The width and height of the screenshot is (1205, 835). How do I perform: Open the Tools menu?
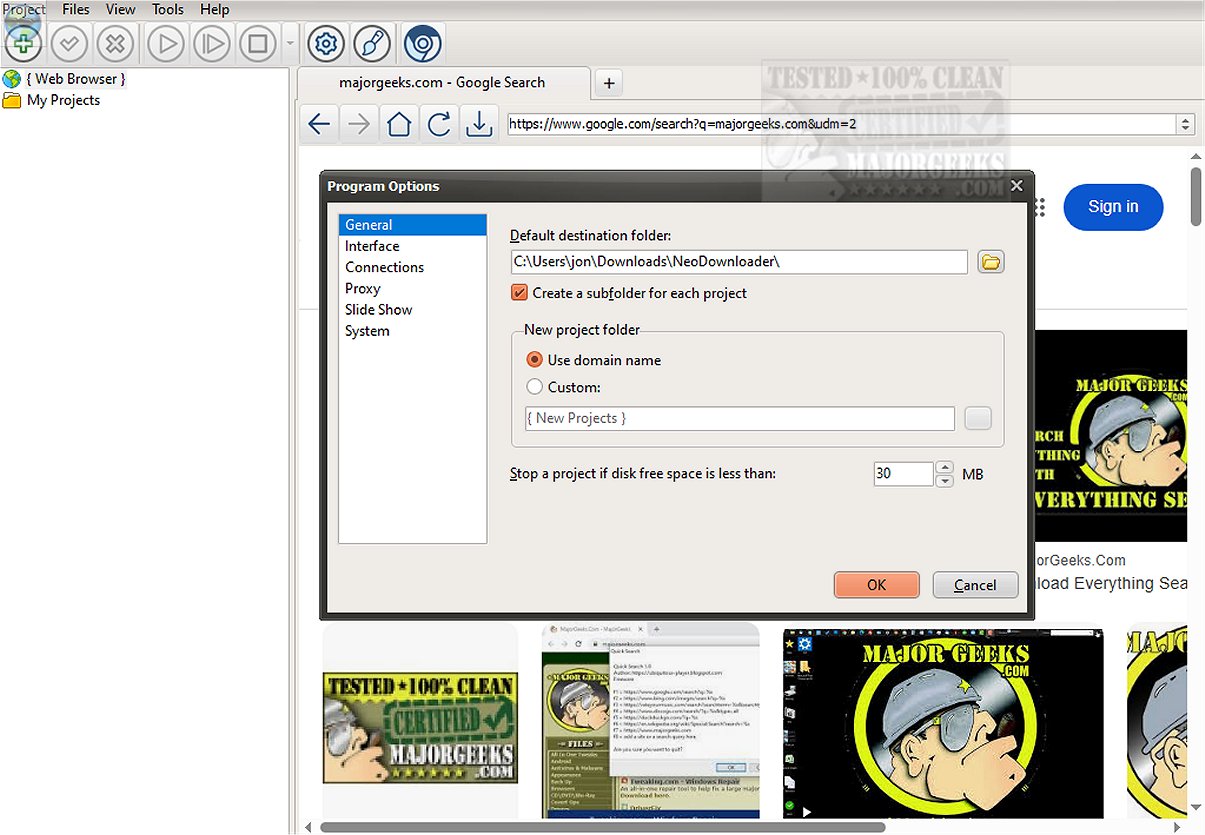[168, 9]
